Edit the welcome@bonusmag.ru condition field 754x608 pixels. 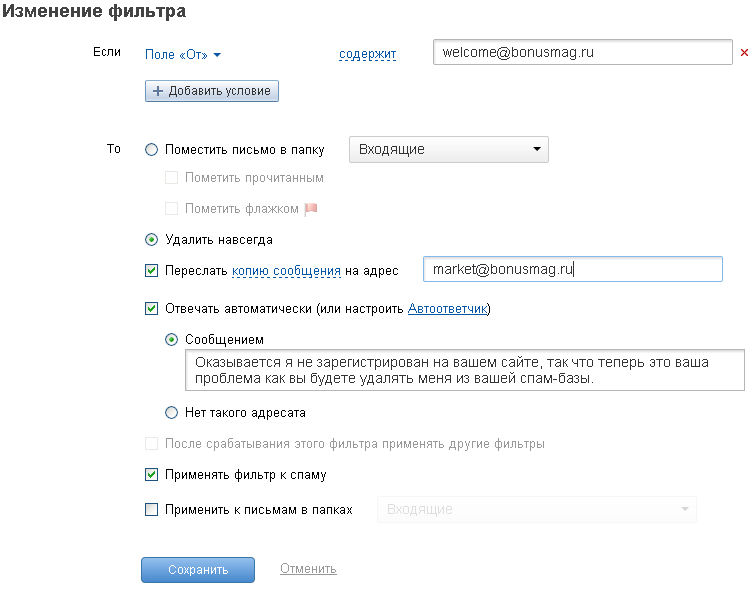click(x=582, y=52)
